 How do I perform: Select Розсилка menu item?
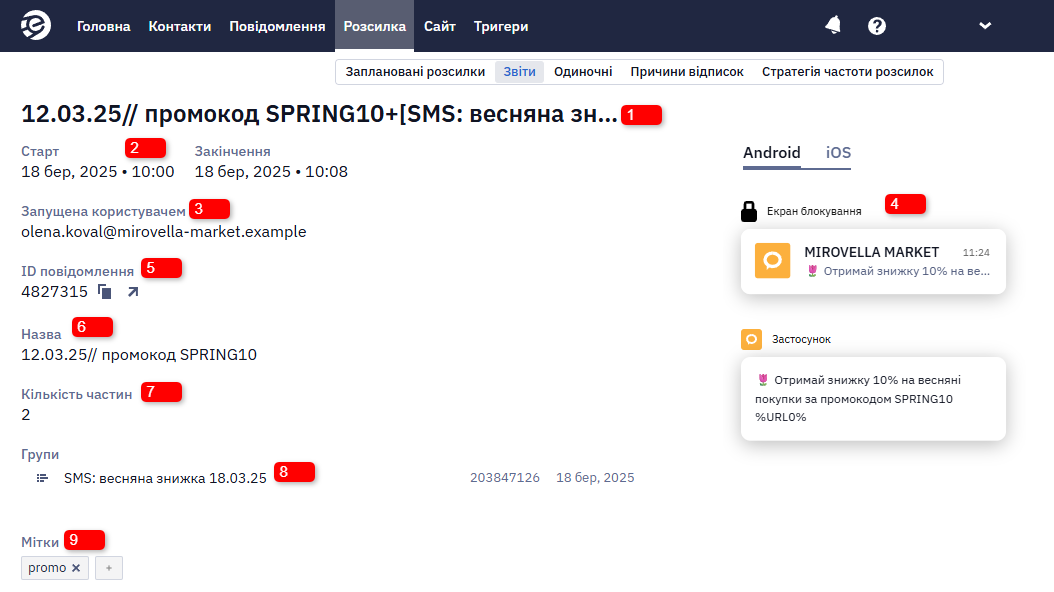pyautogui.click(x=374, y=26)
